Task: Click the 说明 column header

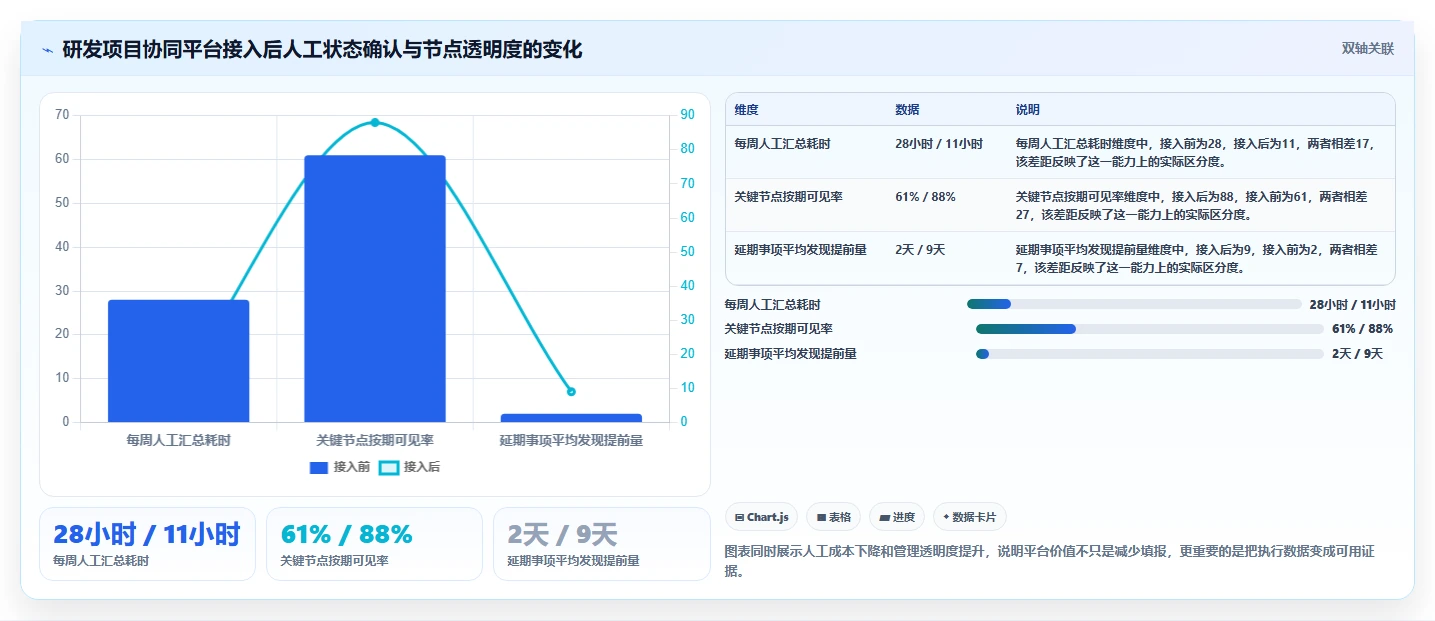Action: pyautogui.click(x=1028, y=110)
